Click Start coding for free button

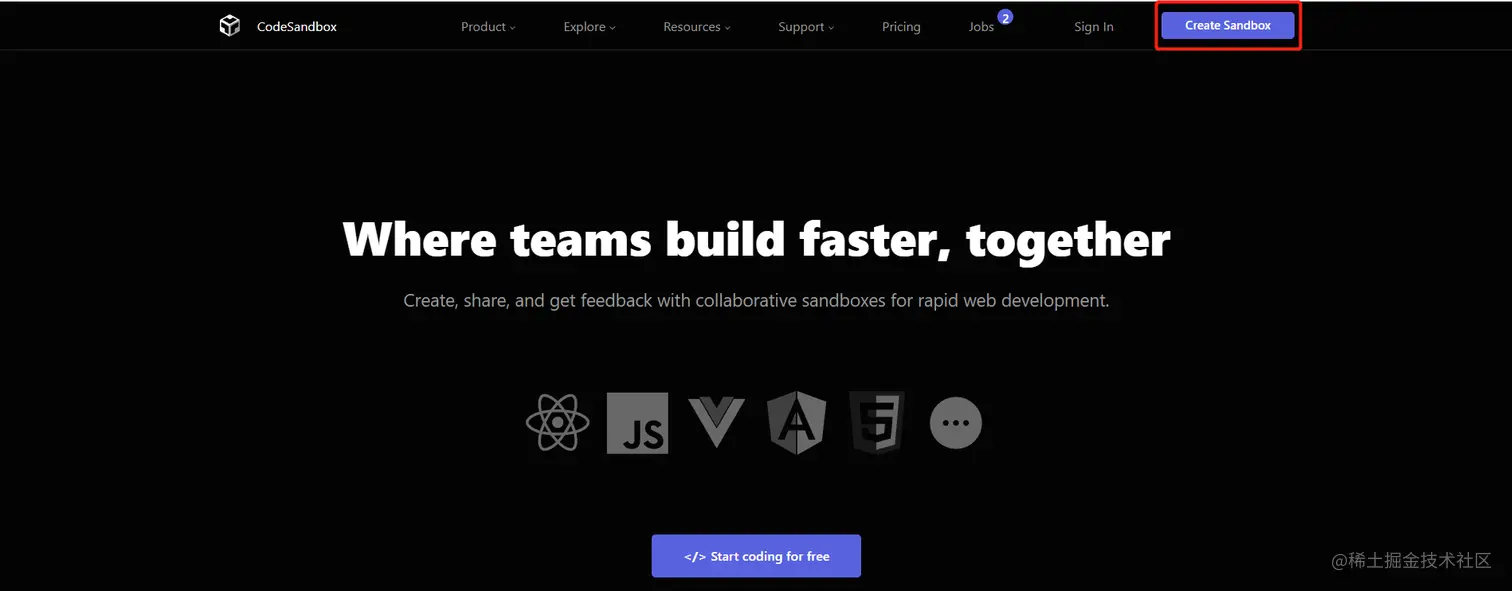(756, 556)
